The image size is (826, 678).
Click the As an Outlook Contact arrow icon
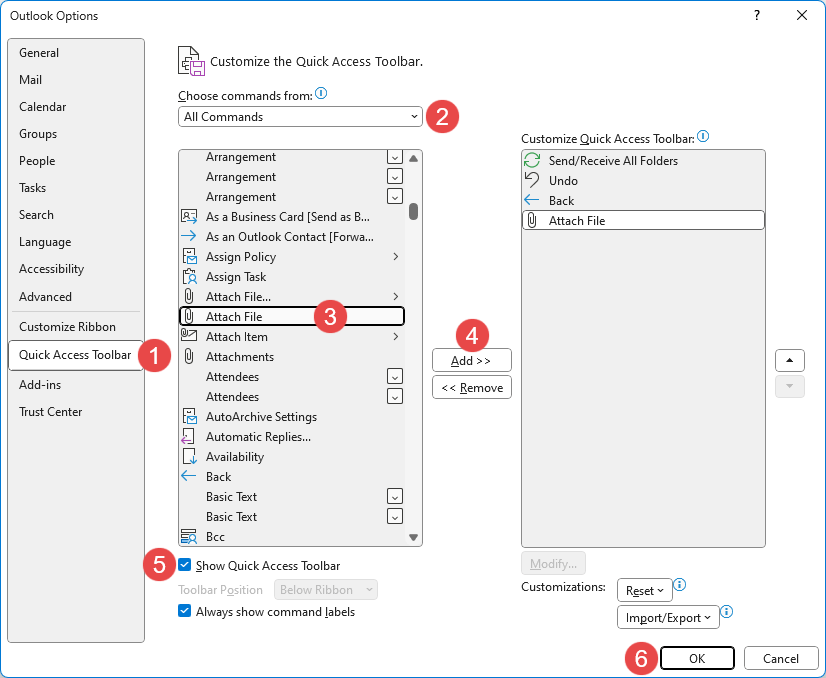189,236
